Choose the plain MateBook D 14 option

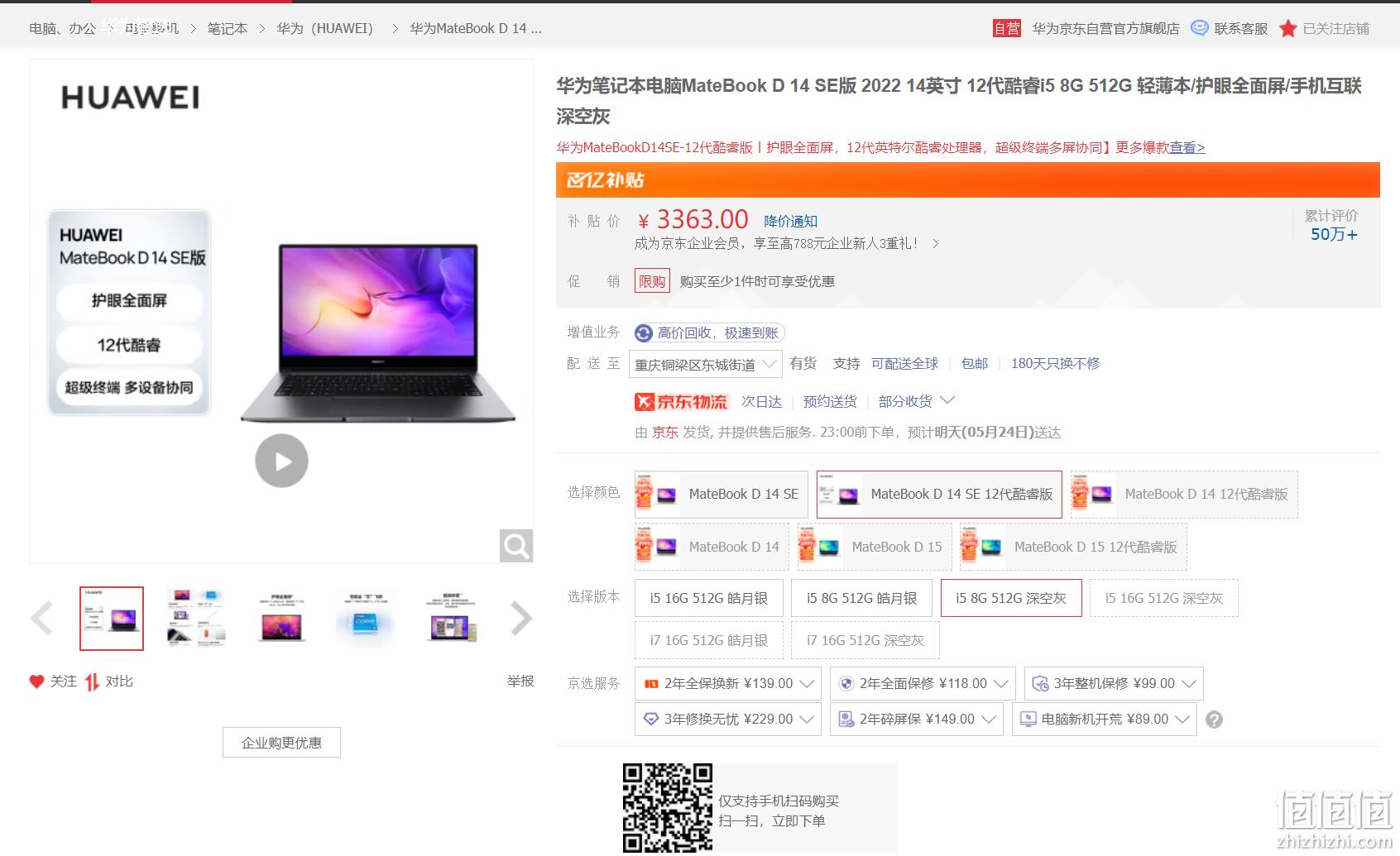[x=712, y=547]
